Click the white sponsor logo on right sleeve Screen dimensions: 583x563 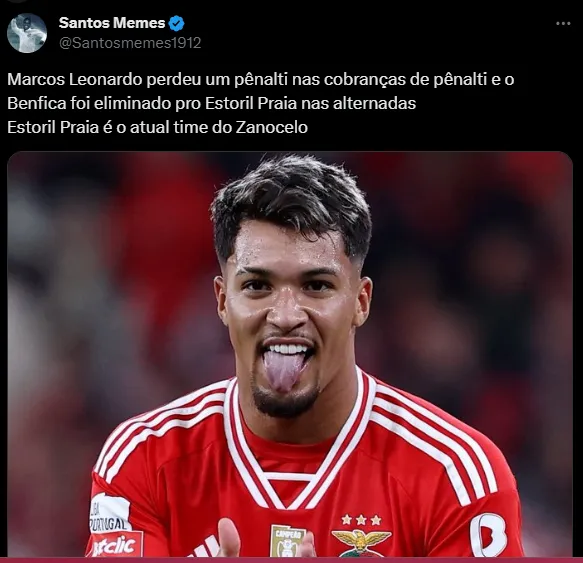pos(488,535)
